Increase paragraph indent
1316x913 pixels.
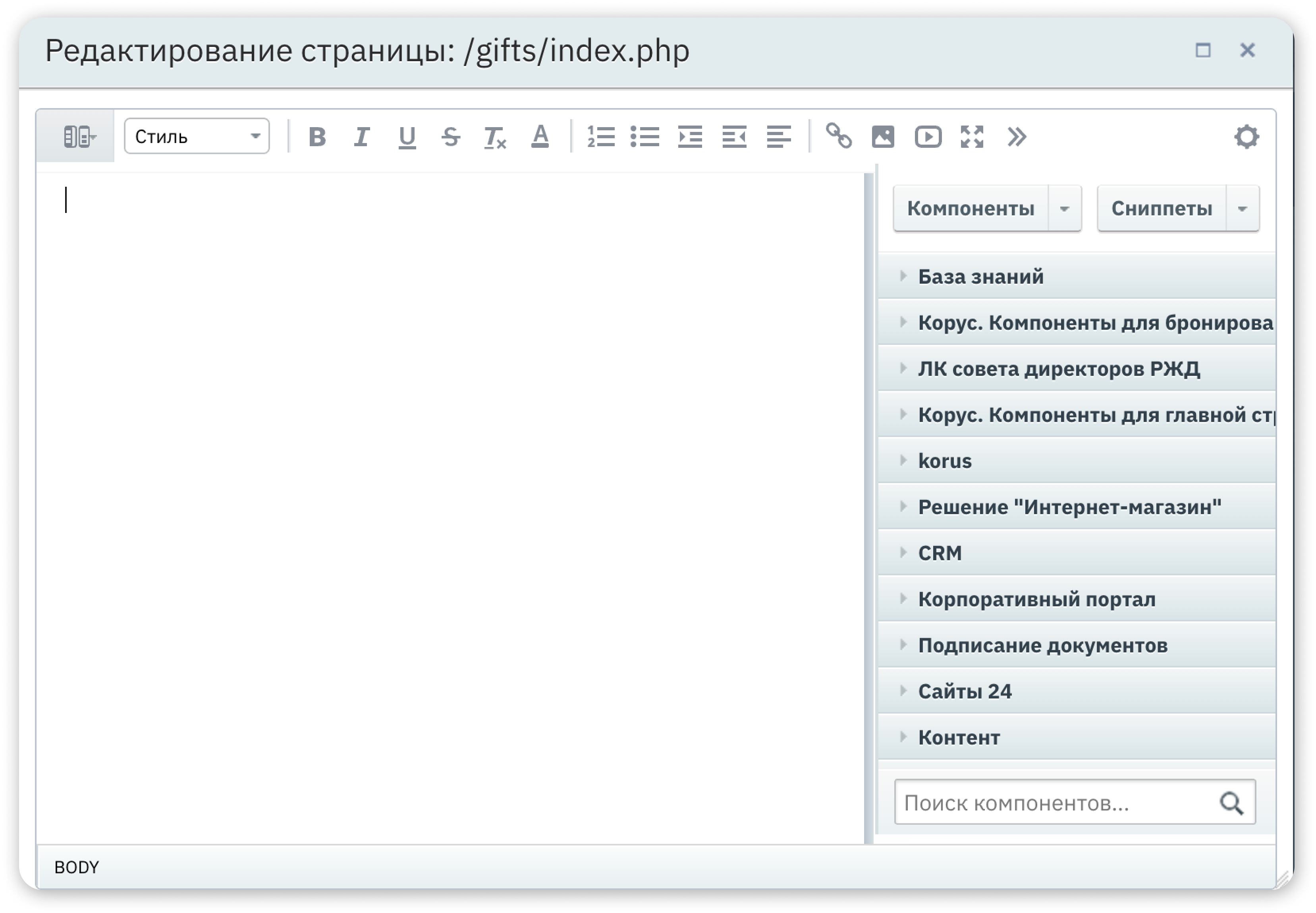point(690,137)
